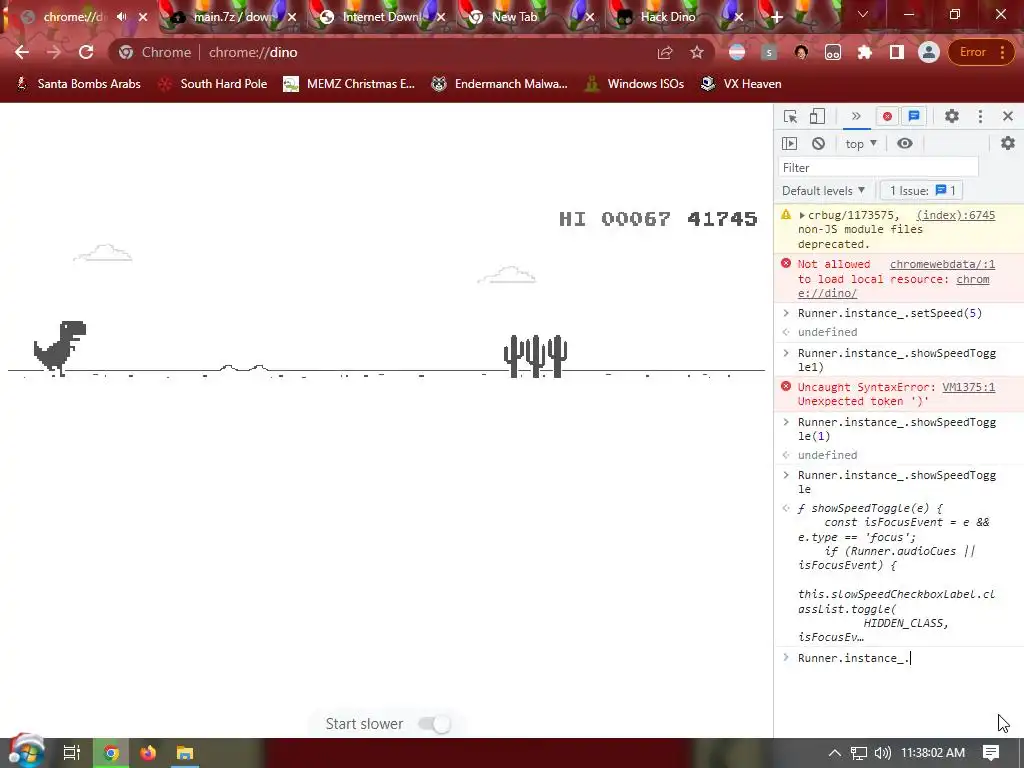Switch to the main.7z download tab

click(234, 17)
